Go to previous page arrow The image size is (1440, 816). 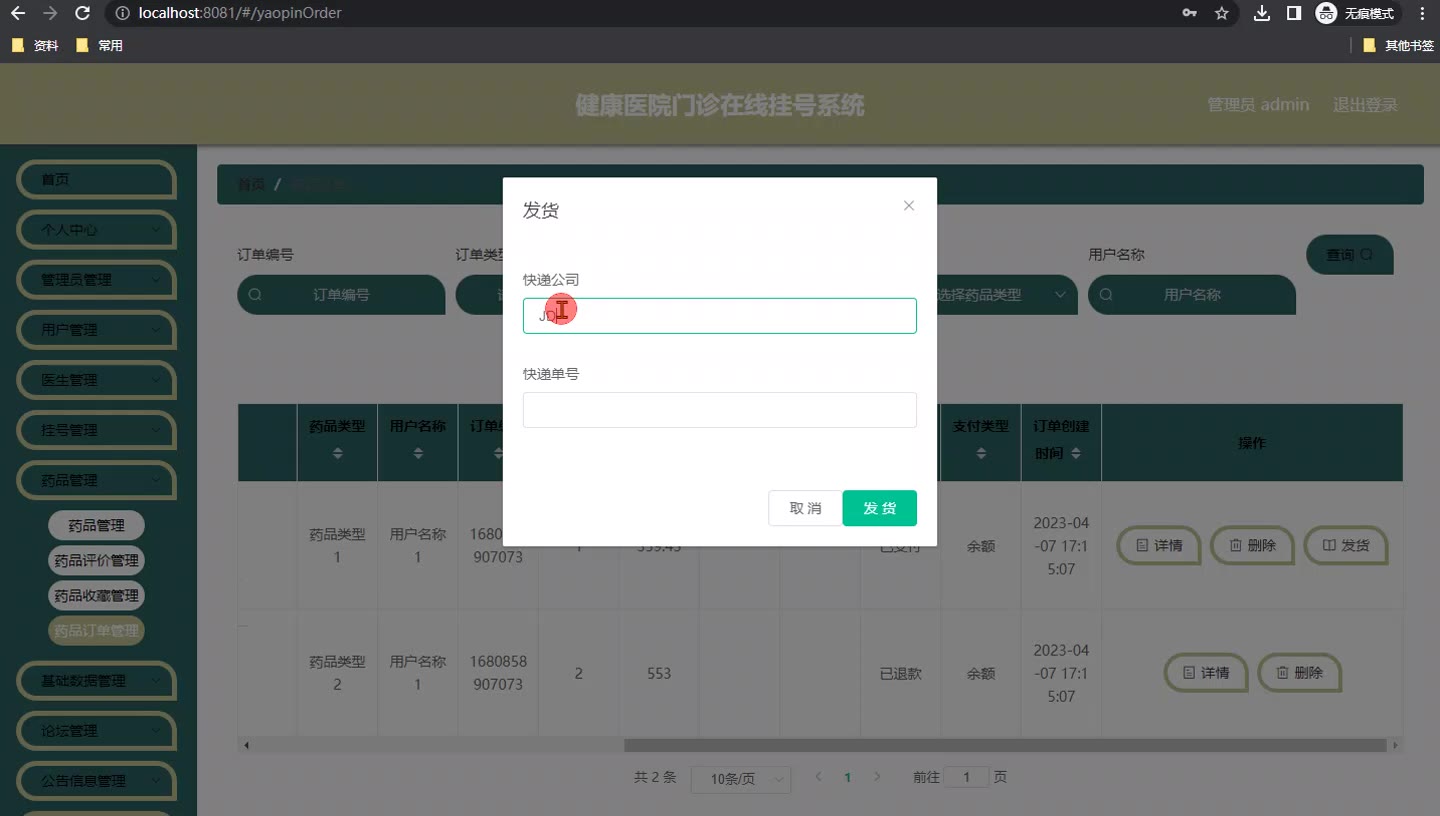[818, 777]
